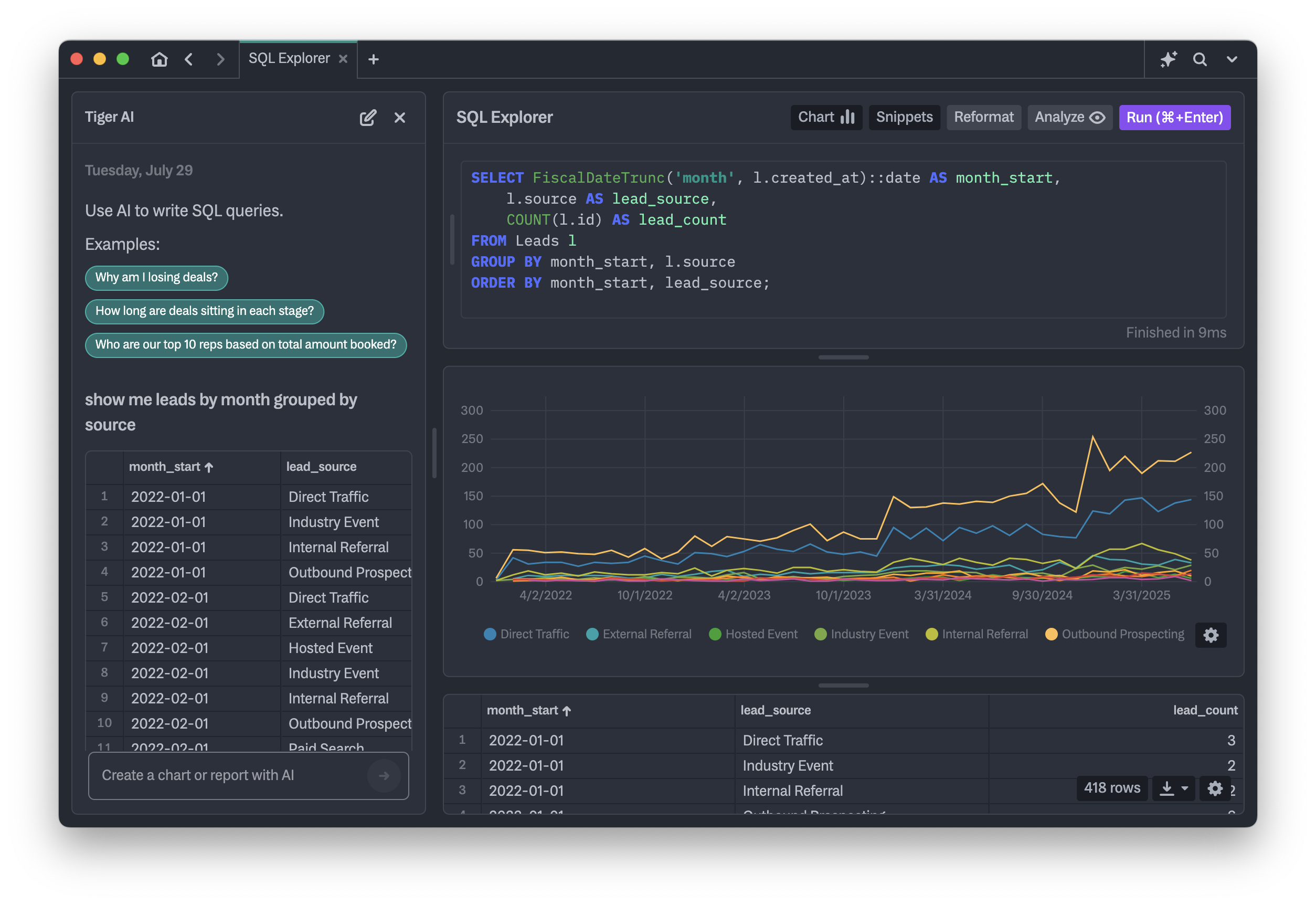The width and height of the screenshot is (1316, 905).
Task: Expand the title bar chevron menu
Action: (x=1232, y=59)
